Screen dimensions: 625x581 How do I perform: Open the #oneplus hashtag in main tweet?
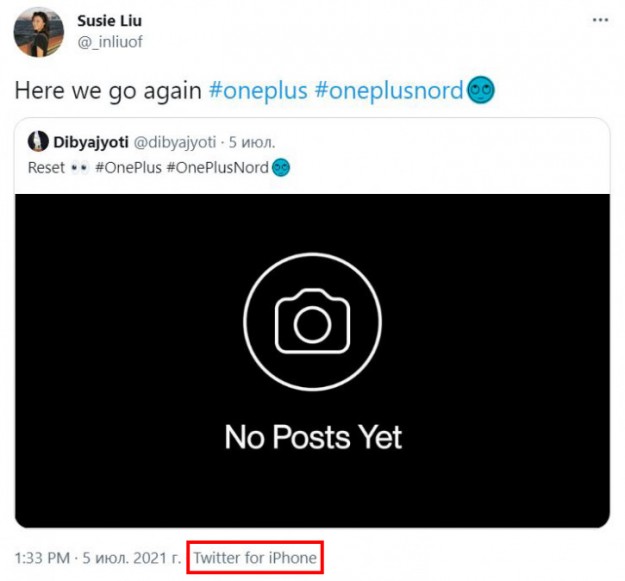[x=257, y=91]
